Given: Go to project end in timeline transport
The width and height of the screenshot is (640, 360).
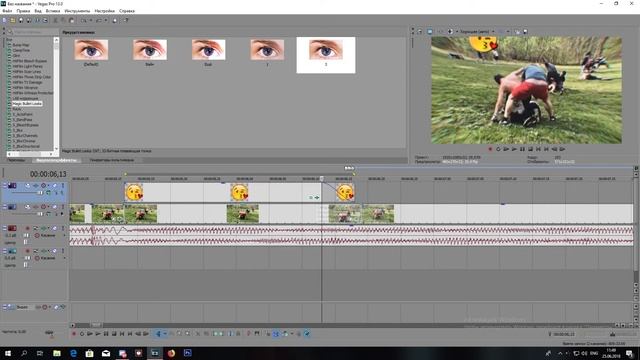Looking at the screenshot, I should coord(130,334).
